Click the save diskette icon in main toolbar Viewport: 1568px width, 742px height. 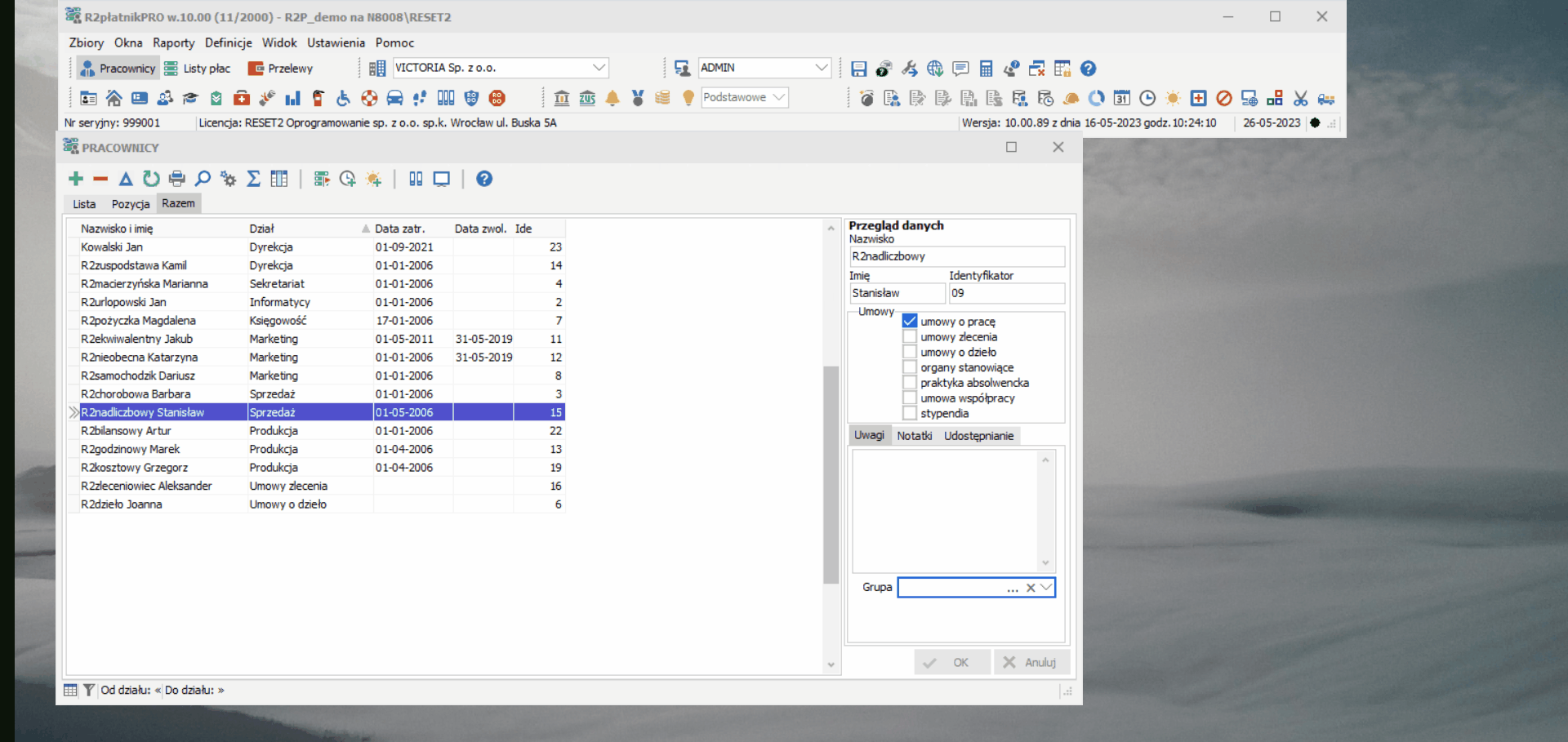pyautogui.click(x=858, y=69)
